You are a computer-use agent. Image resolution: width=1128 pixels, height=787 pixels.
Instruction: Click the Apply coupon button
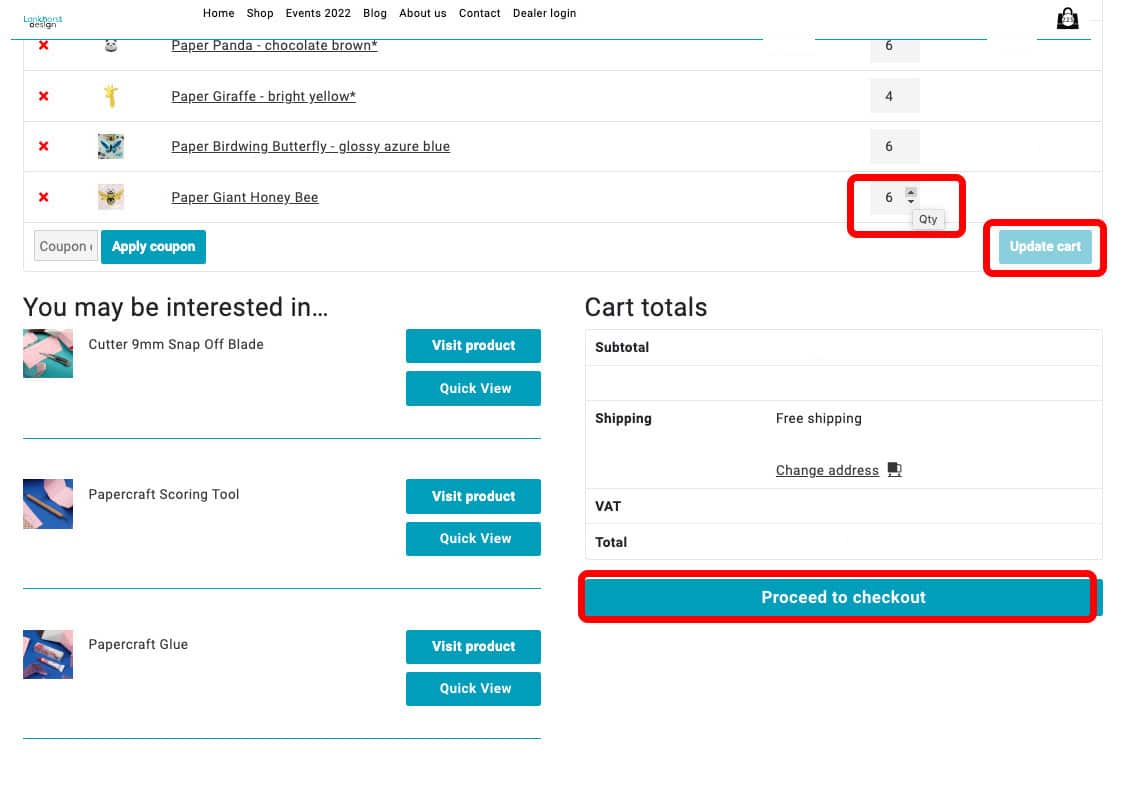click(x=153, y=247)
